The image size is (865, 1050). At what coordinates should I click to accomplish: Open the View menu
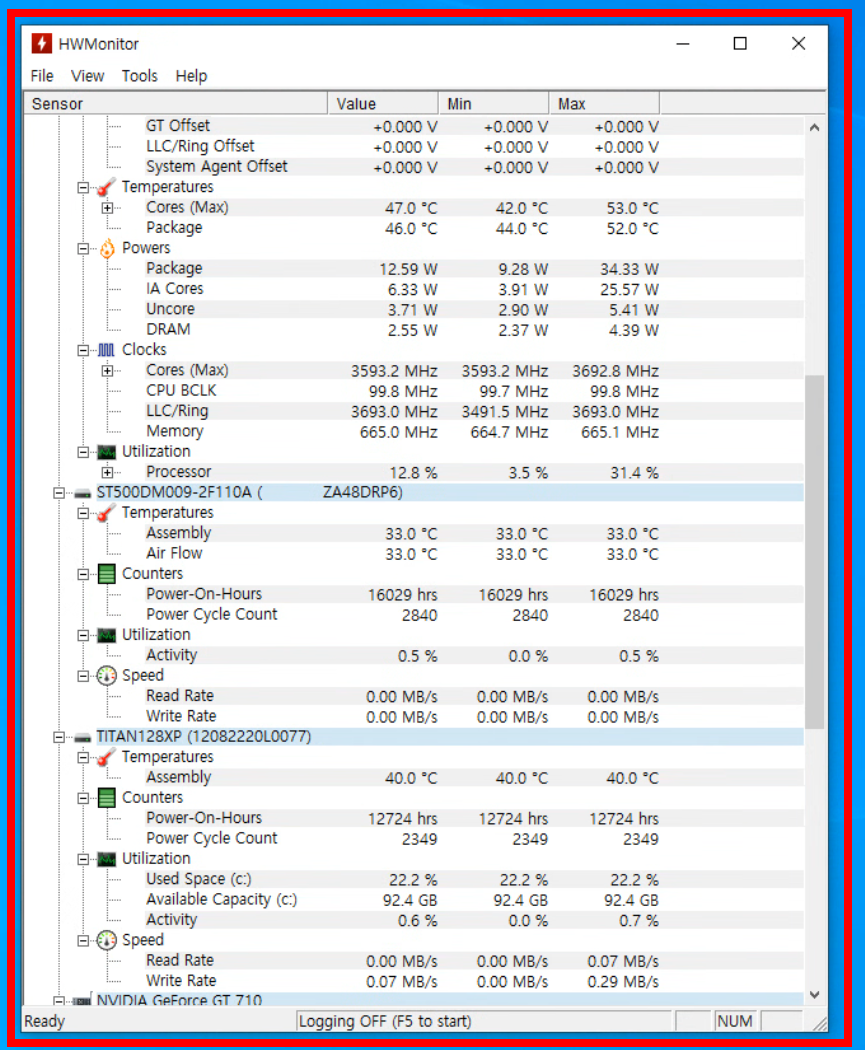[88, 76]
